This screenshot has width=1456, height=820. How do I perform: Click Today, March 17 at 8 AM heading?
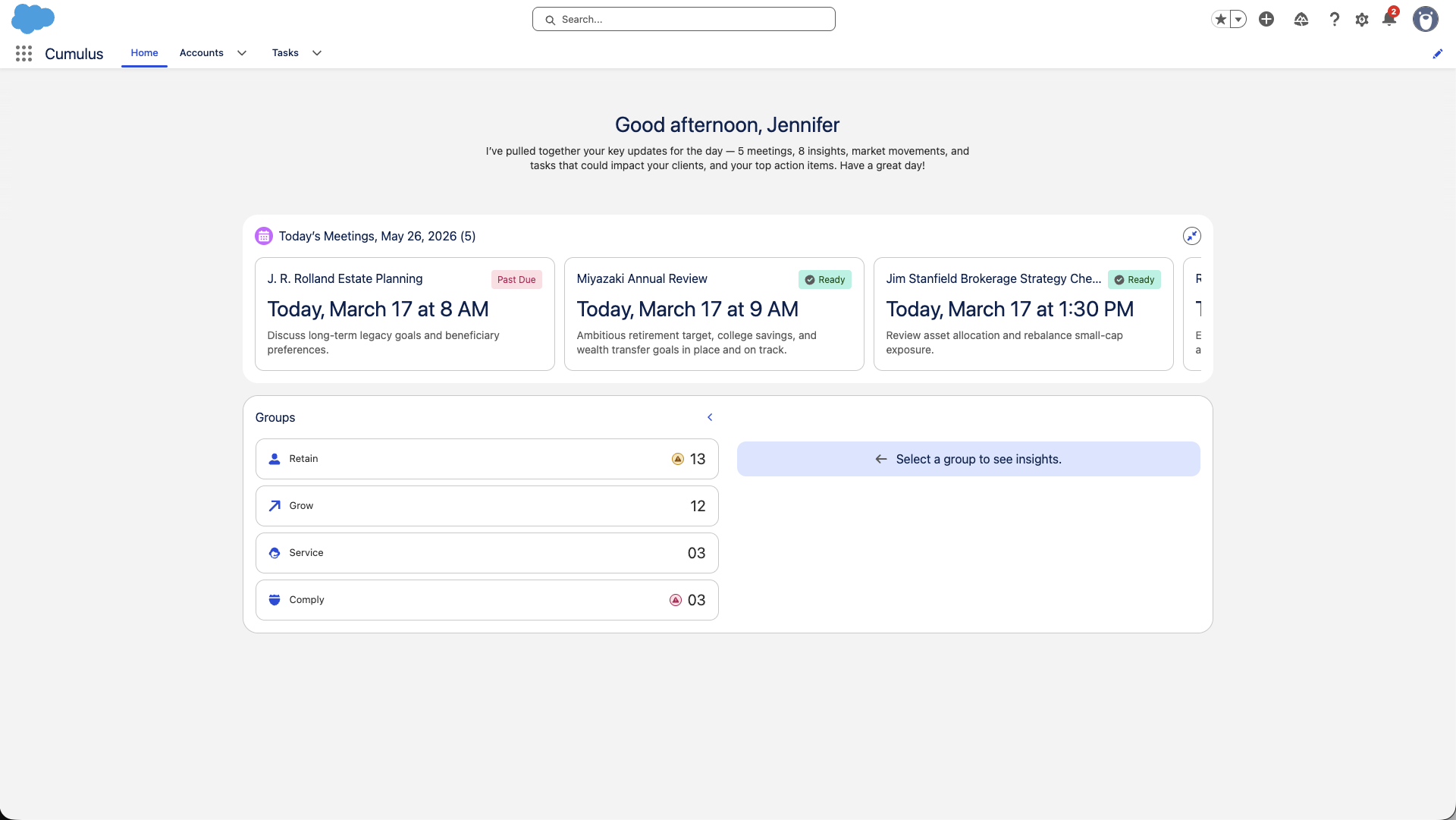(x=378, y=309)
